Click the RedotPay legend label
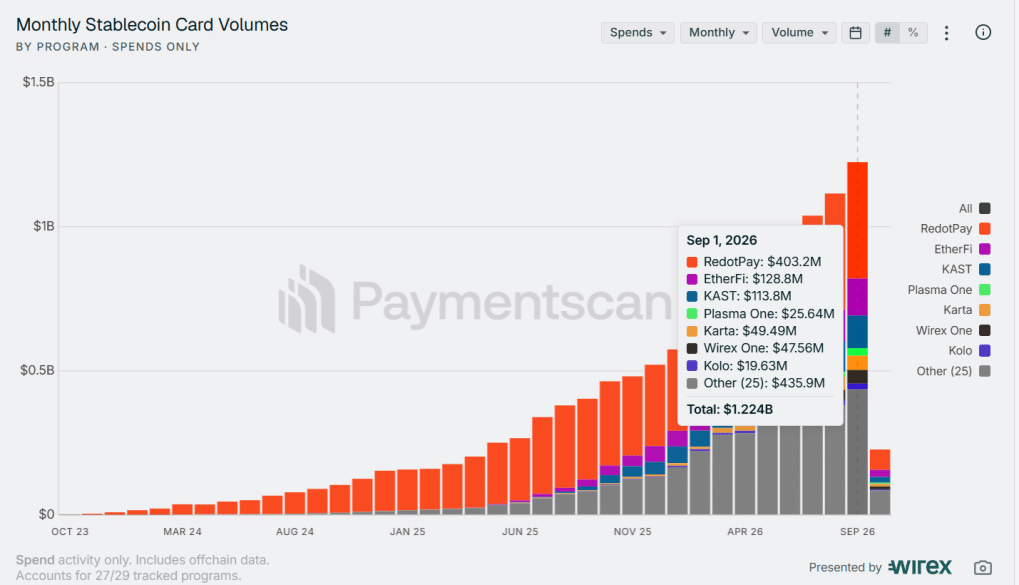 click(946, 229)
